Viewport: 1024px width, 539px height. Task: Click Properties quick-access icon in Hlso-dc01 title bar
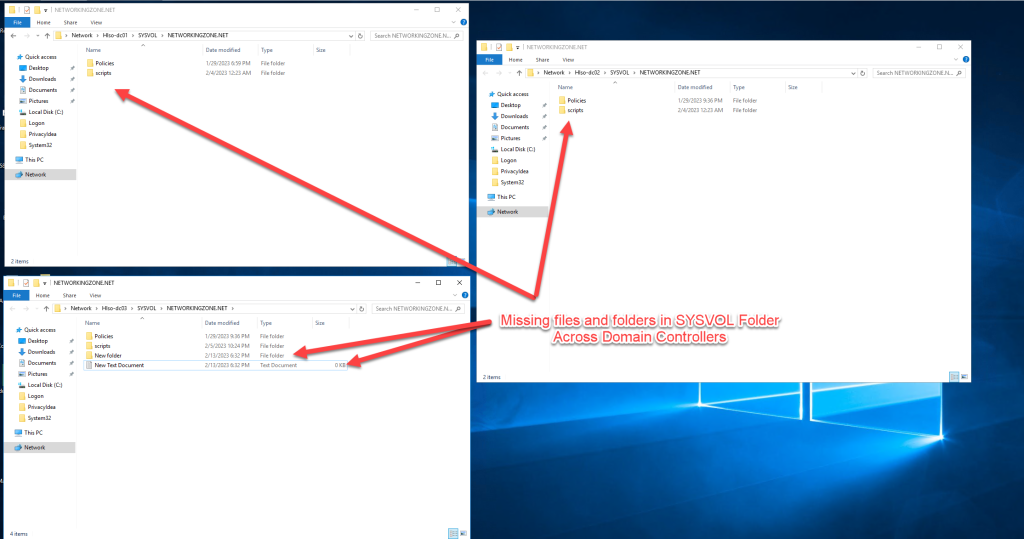point(28,9)
